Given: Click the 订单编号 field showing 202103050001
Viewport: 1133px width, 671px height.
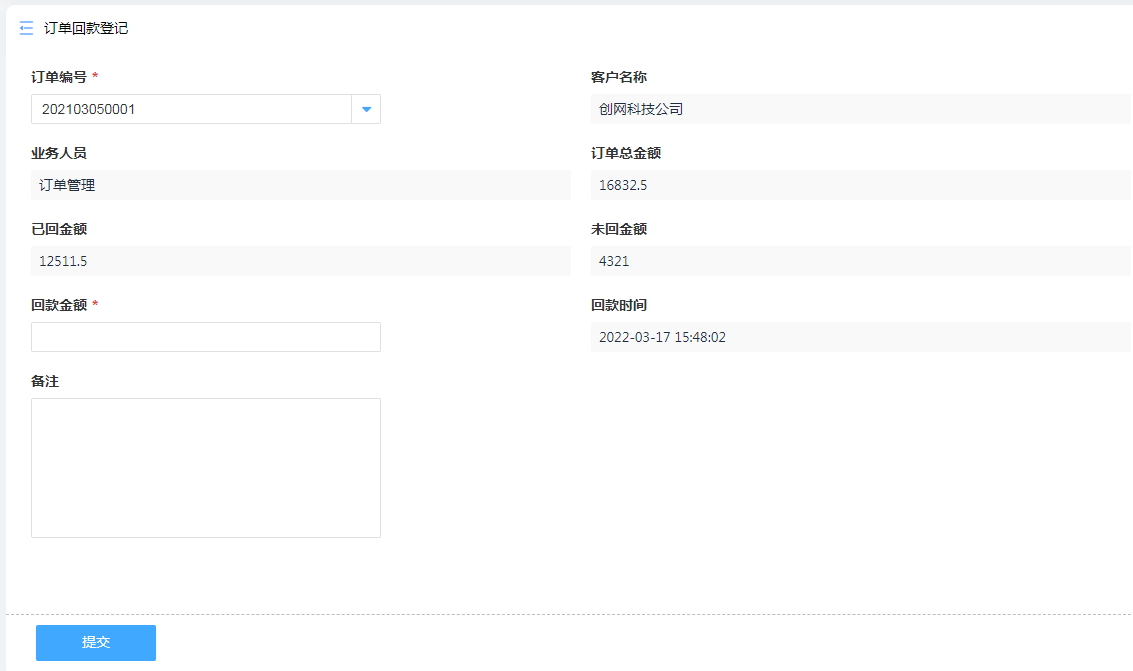Looking at the screenshot, I should pyautogui.click(x=190, y=109).
